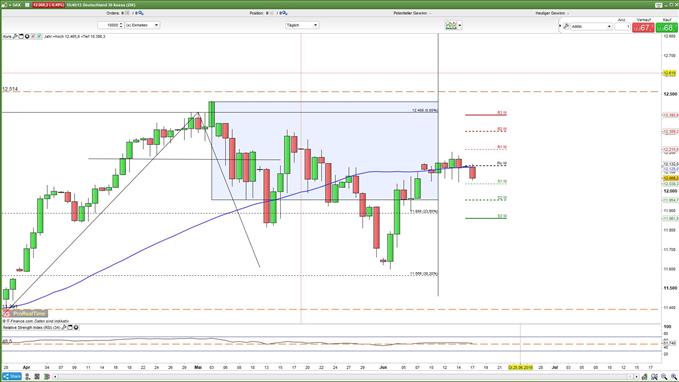The height and width of the screenshot is (382, 679).
Task: Click the red Verkauf sell button
Action: 643,28
